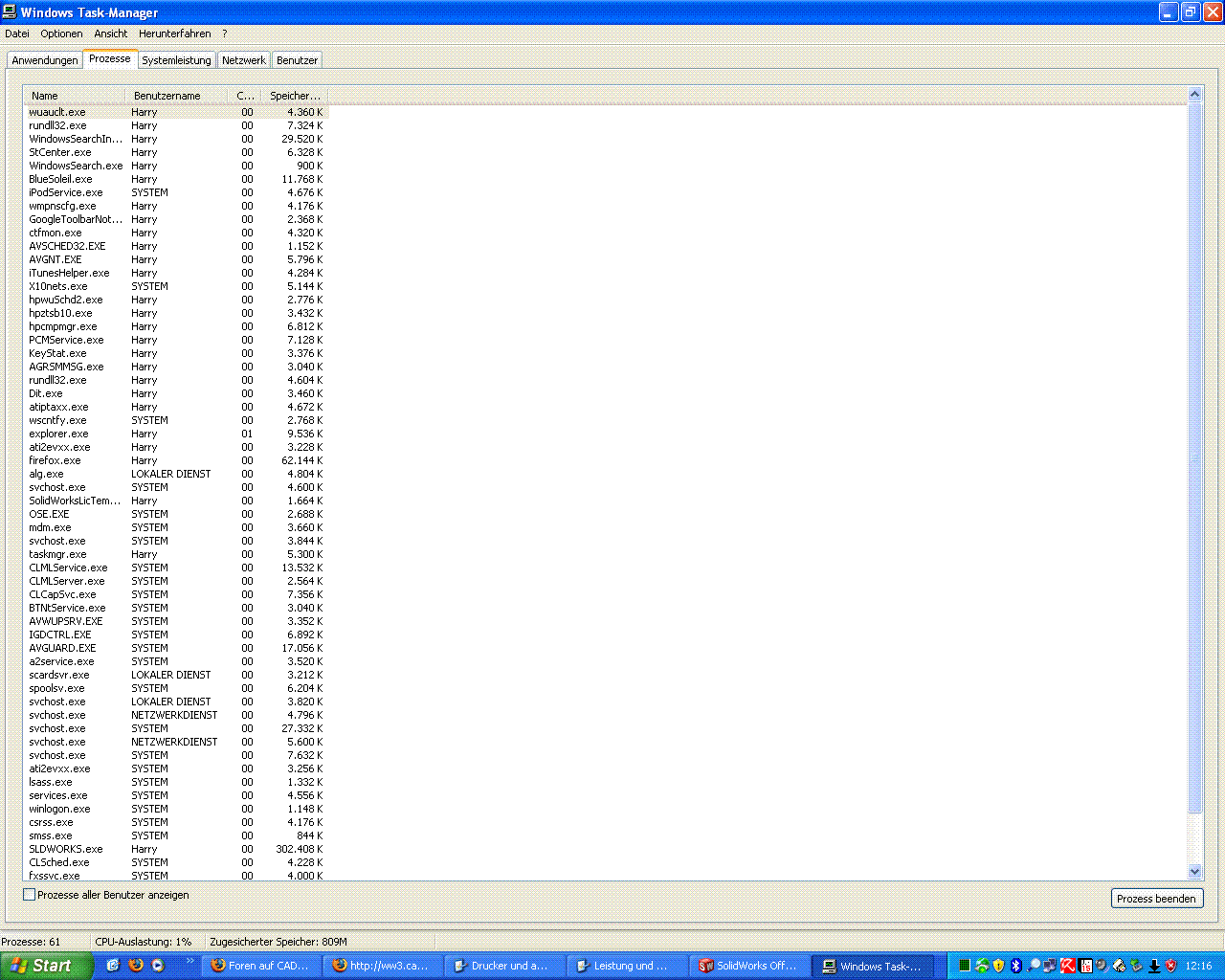
Task: Launch Firefox from quick launch bar
Action: pos(136,966)
